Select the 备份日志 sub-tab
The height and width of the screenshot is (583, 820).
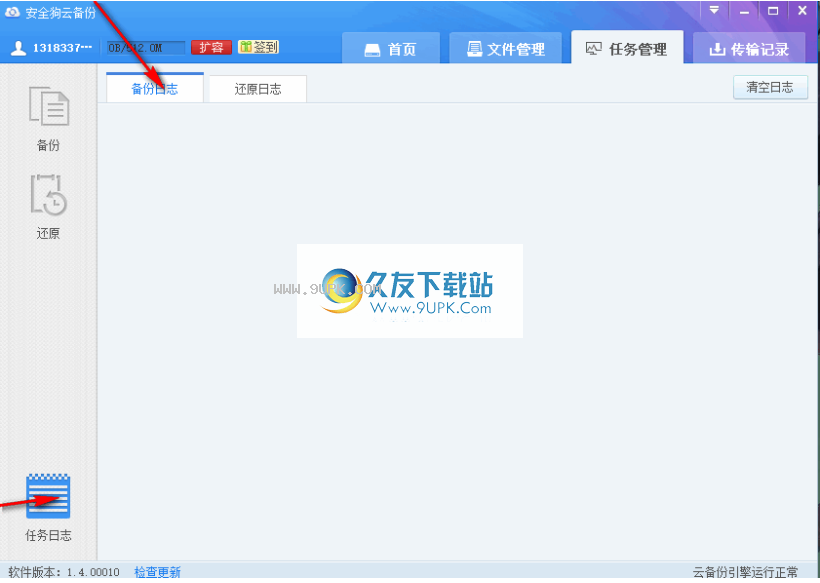click(155, 88)
